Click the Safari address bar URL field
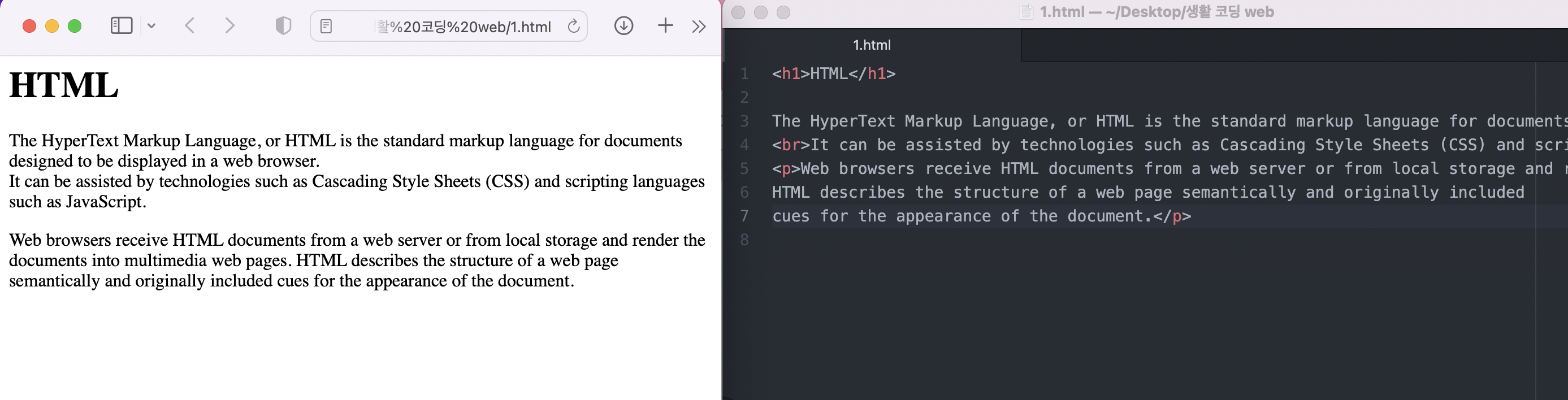Screen dimensions: 1568x400 point(449,26)
